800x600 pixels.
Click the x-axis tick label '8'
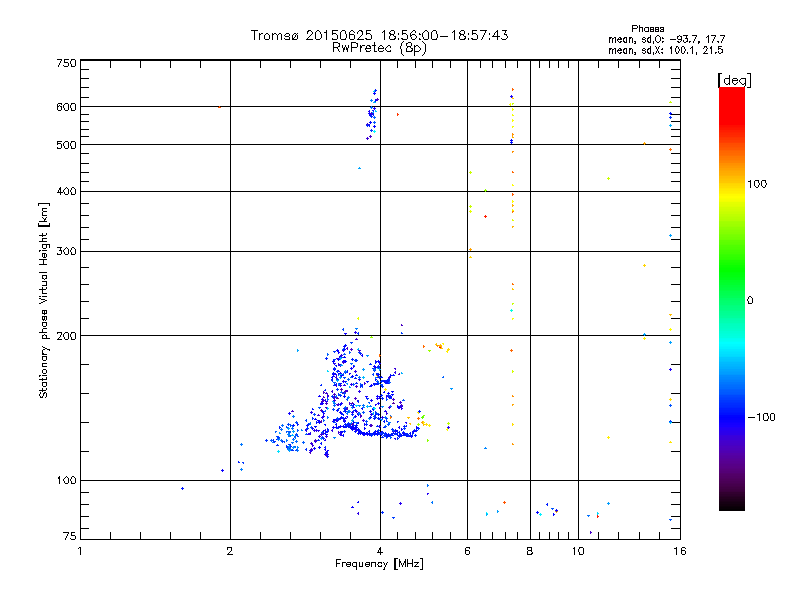(530, 551)
